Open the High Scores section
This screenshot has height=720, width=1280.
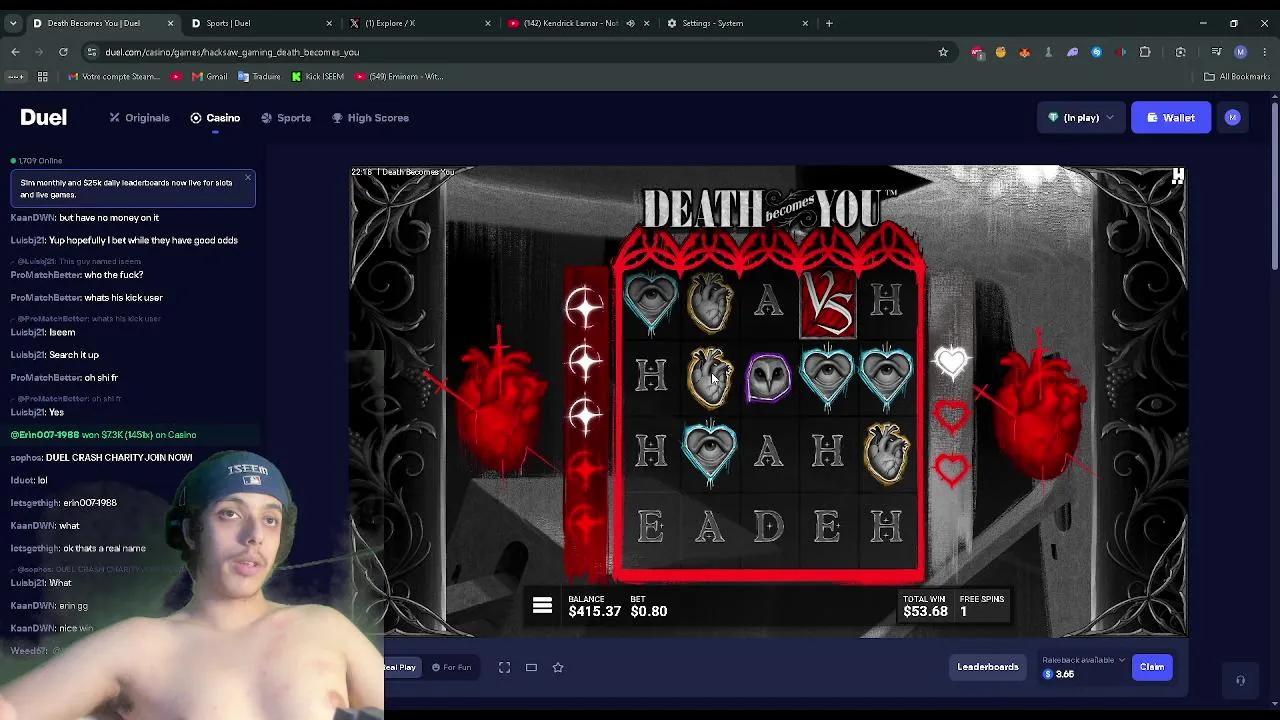pyautogui.click(x=370, y=118)
